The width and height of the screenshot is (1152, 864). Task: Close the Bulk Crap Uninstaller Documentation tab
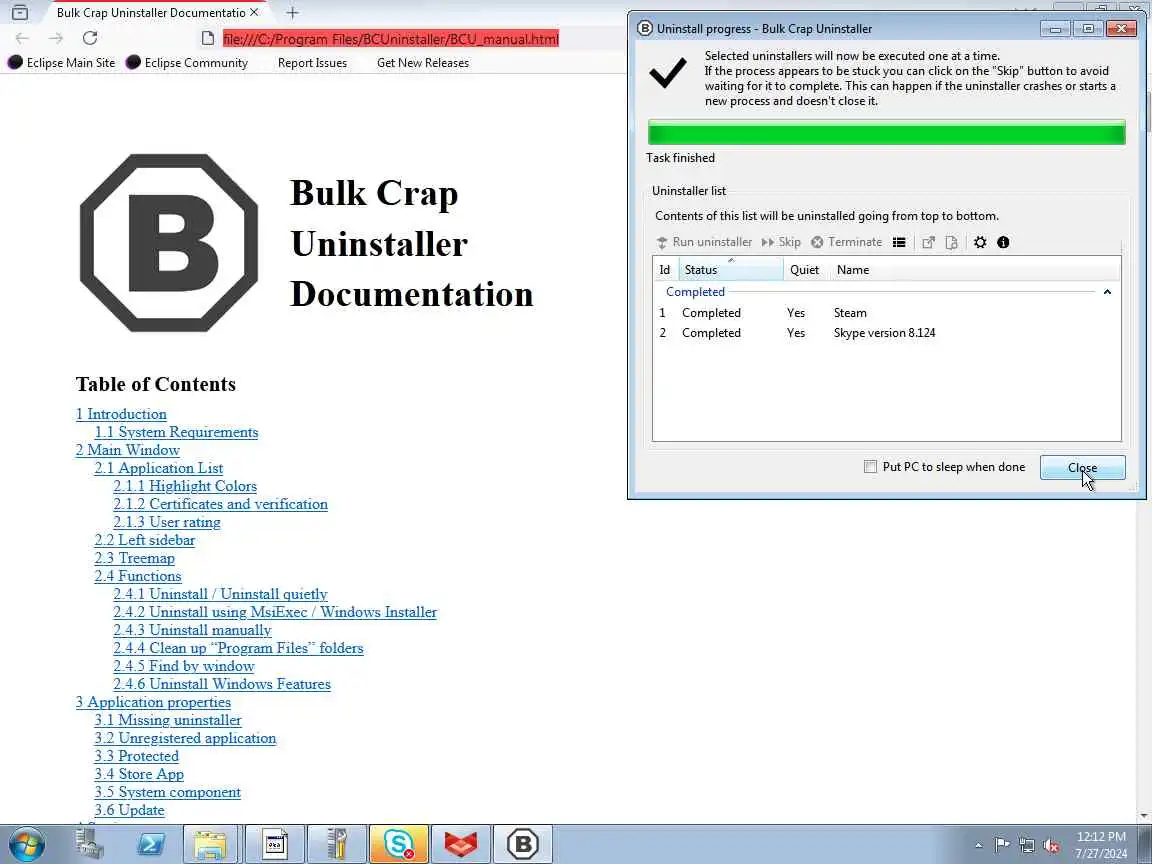click(x=254, y=12)
